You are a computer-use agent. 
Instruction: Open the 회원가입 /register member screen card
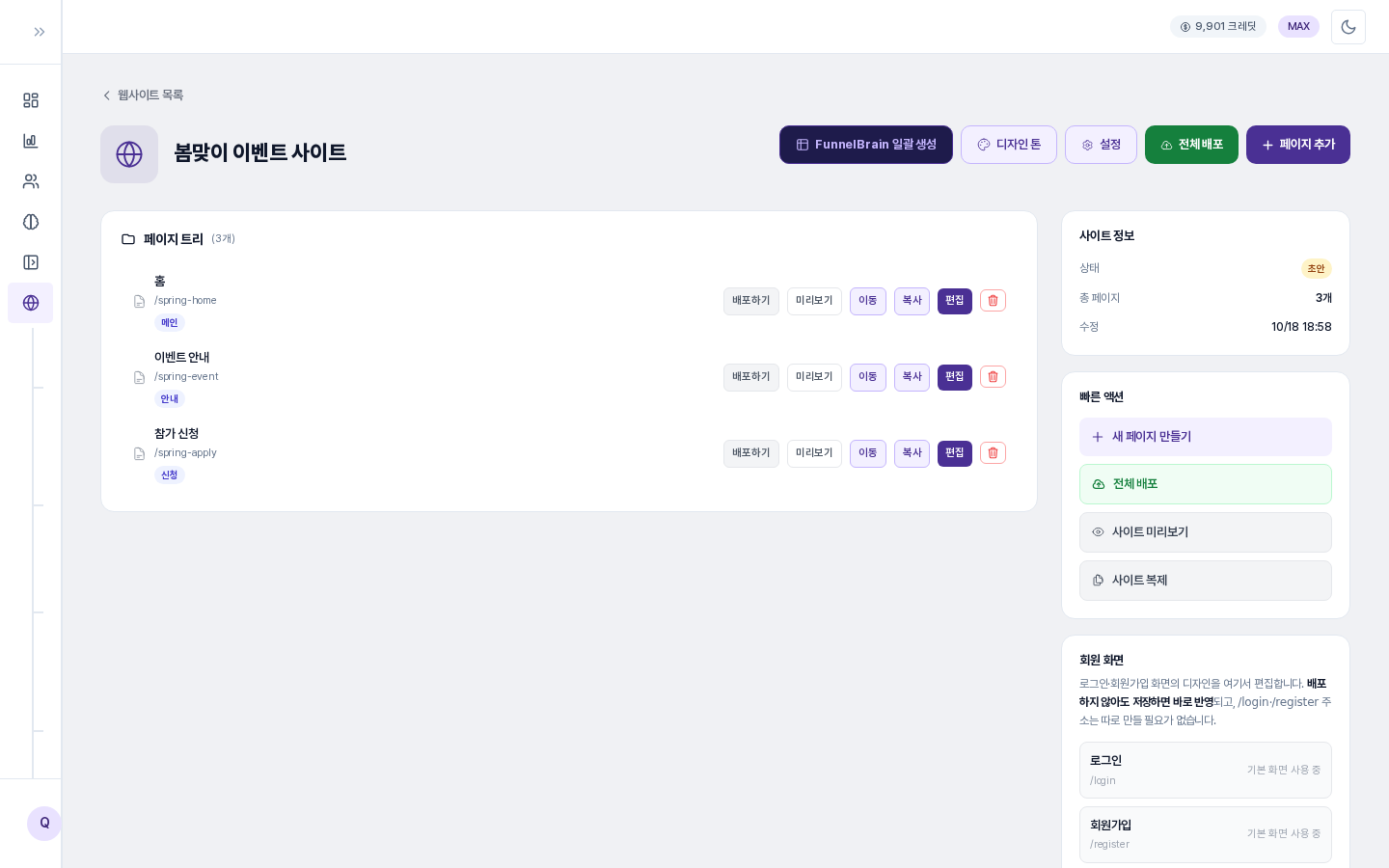coord(1206,834)
